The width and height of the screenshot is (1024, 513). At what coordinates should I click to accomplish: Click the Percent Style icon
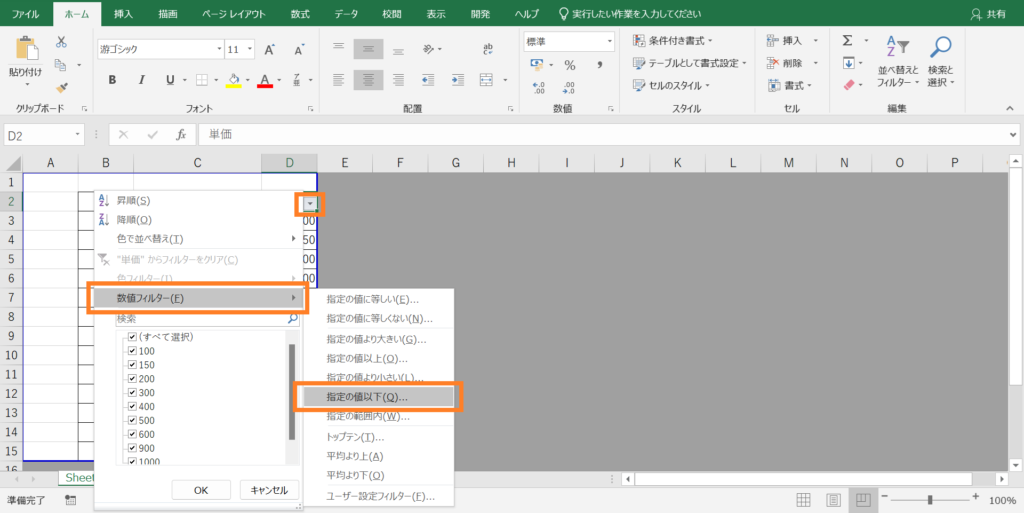(570, 65)
